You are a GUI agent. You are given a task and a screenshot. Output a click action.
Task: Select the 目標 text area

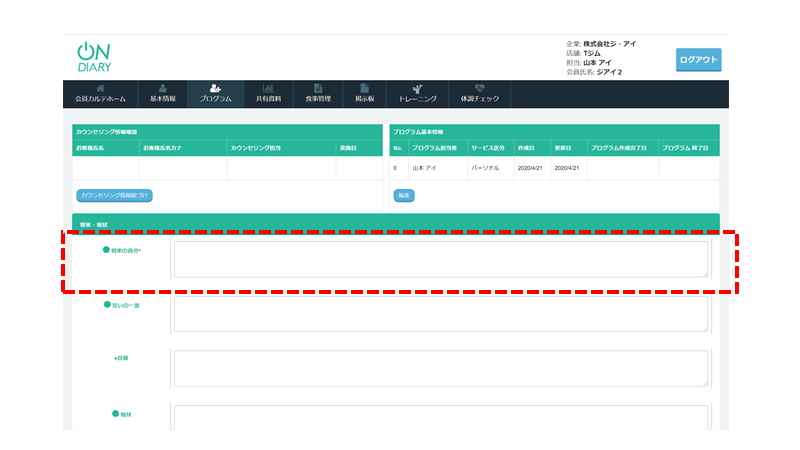(440, 367)
